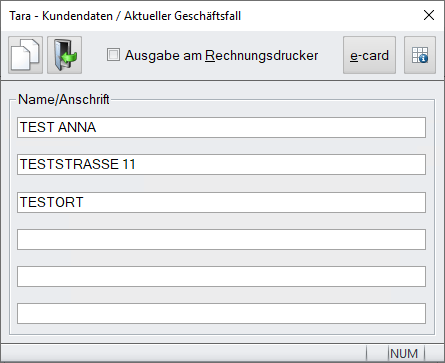Click the status bar panel left of NUM
The image size is (445, 363).
pyautogui.click(x=377, y=353)
